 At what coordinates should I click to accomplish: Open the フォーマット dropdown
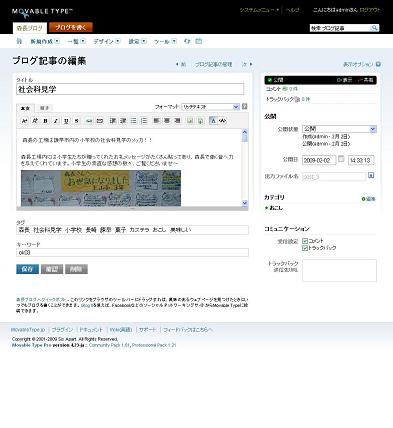pyautogui.click(x=210, y=107)
